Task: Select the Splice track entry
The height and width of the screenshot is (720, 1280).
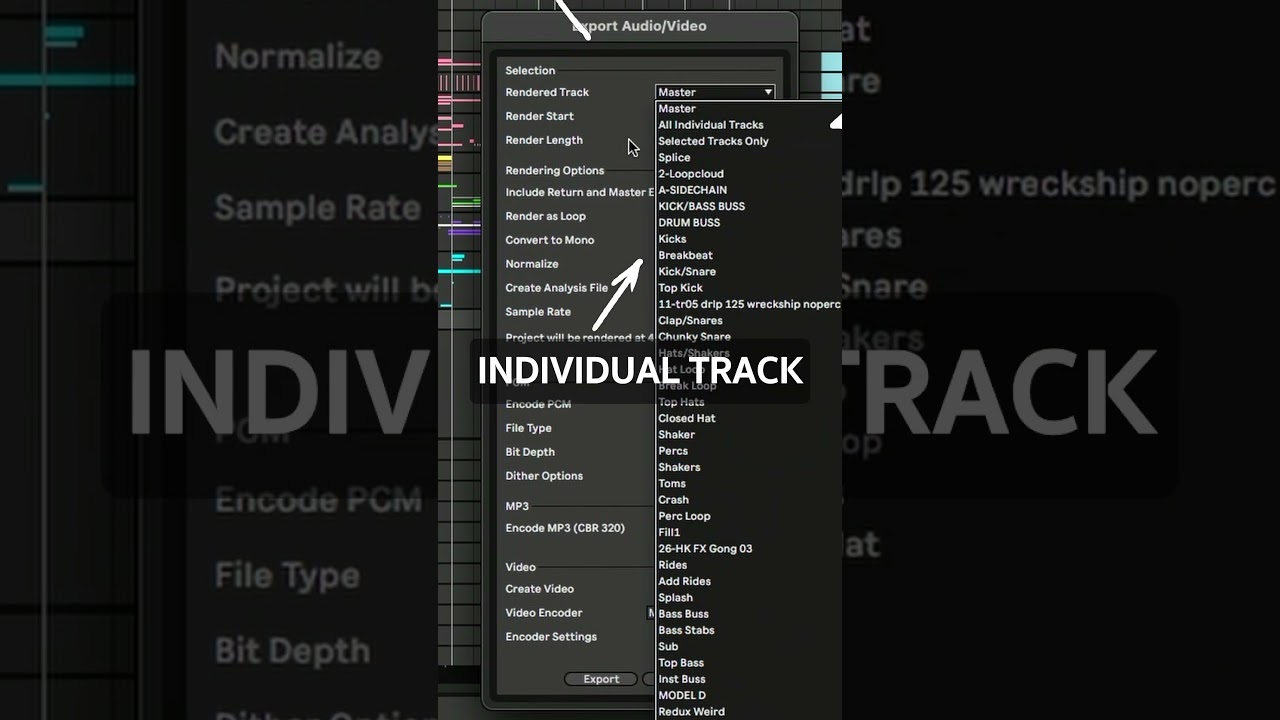Action: [x=674, y=157]
